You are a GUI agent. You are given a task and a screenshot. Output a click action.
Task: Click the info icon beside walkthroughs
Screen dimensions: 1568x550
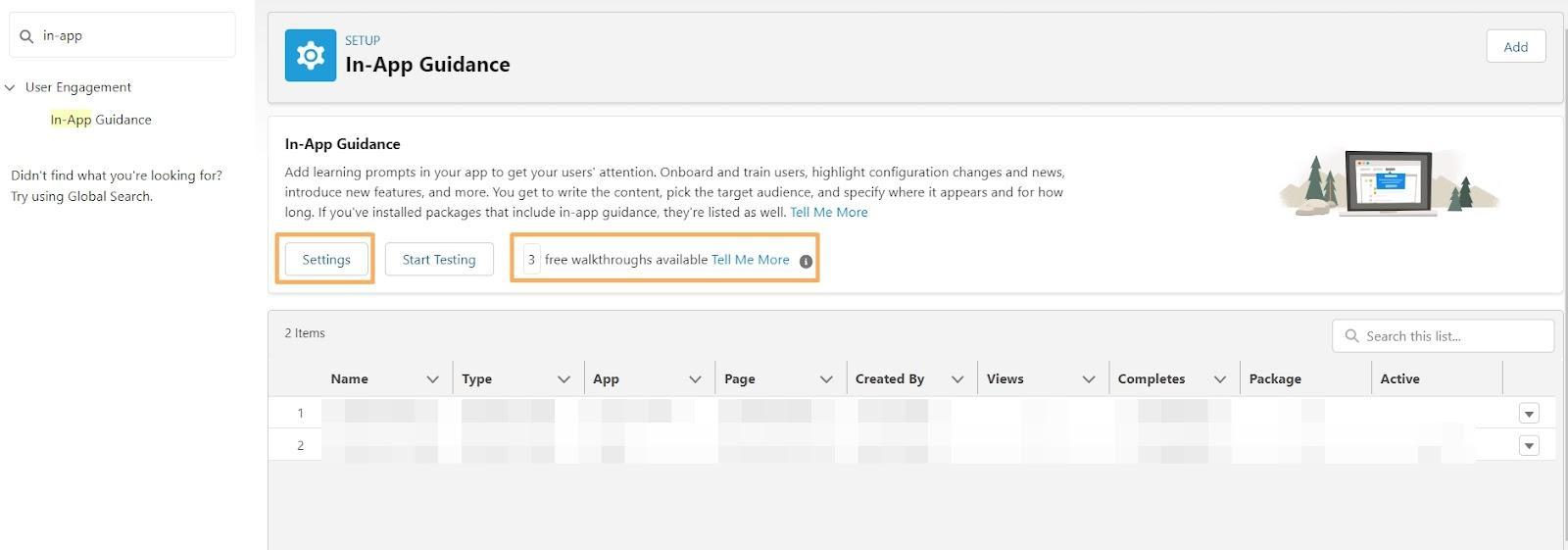point(806,261)
